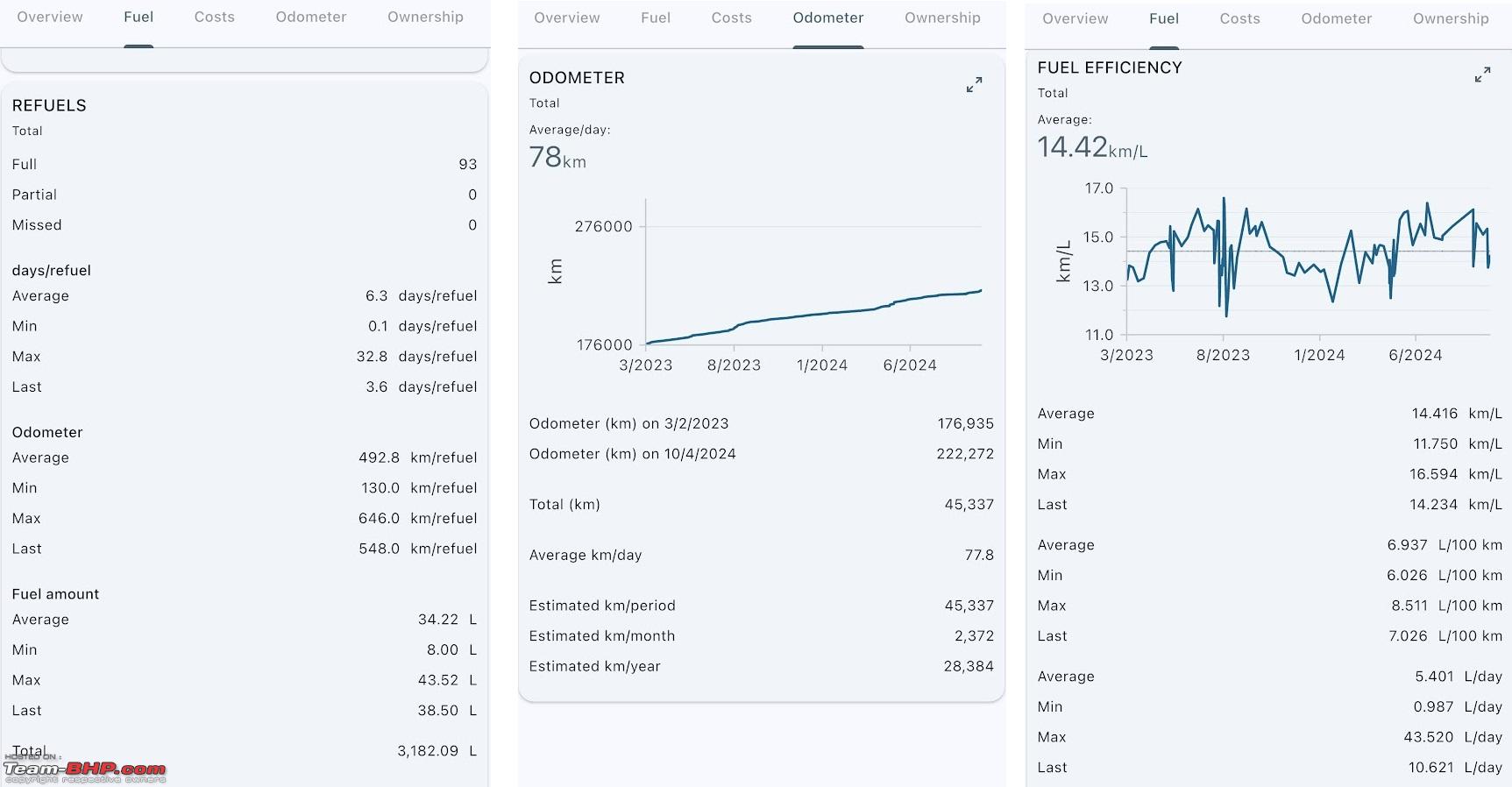
Task: Click the 14.416 km/L average value
Action: tap(1457, 414)
